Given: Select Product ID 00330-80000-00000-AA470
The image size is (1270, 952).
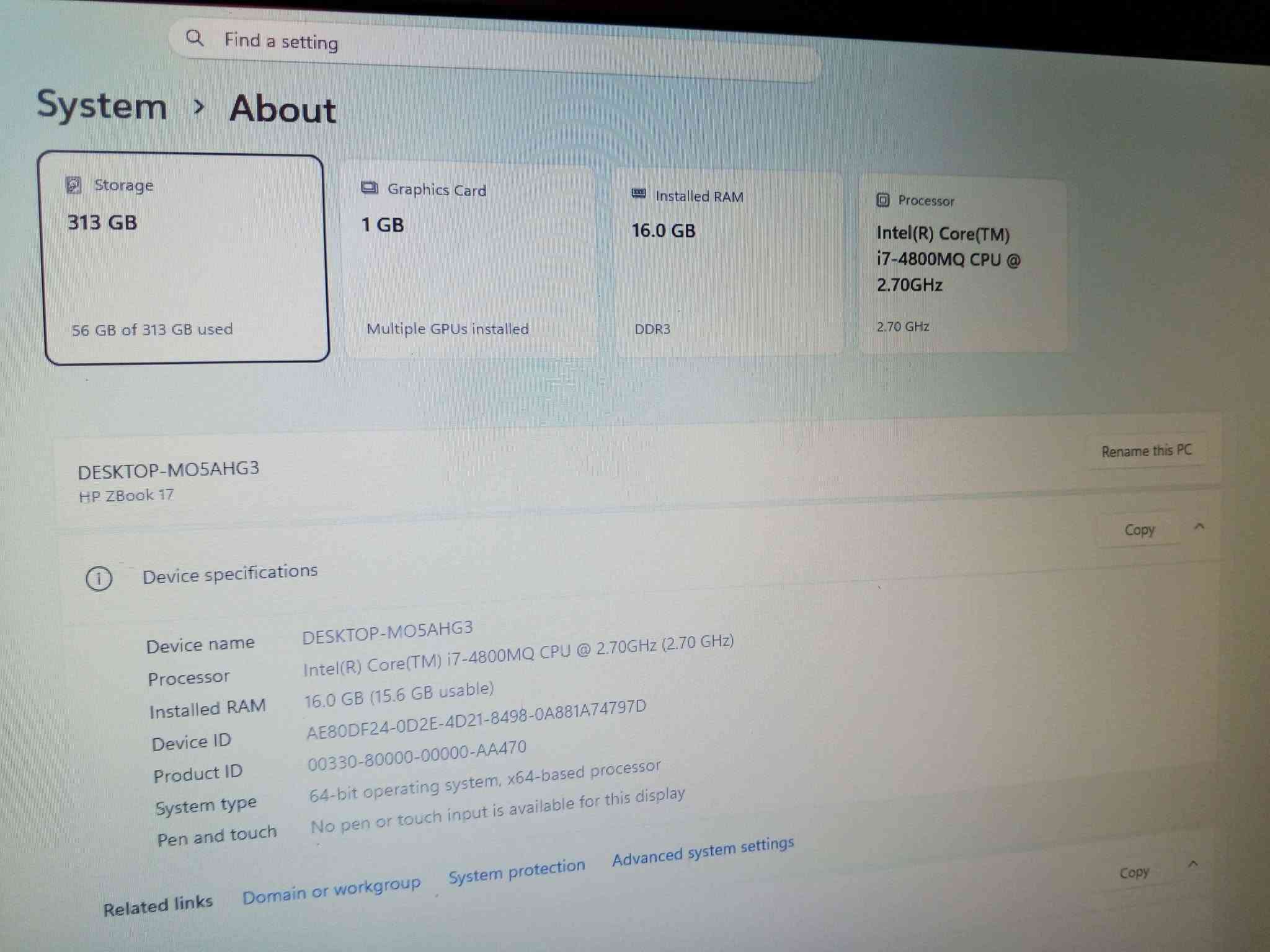Looking at the screenshot, I should [417, 756].
